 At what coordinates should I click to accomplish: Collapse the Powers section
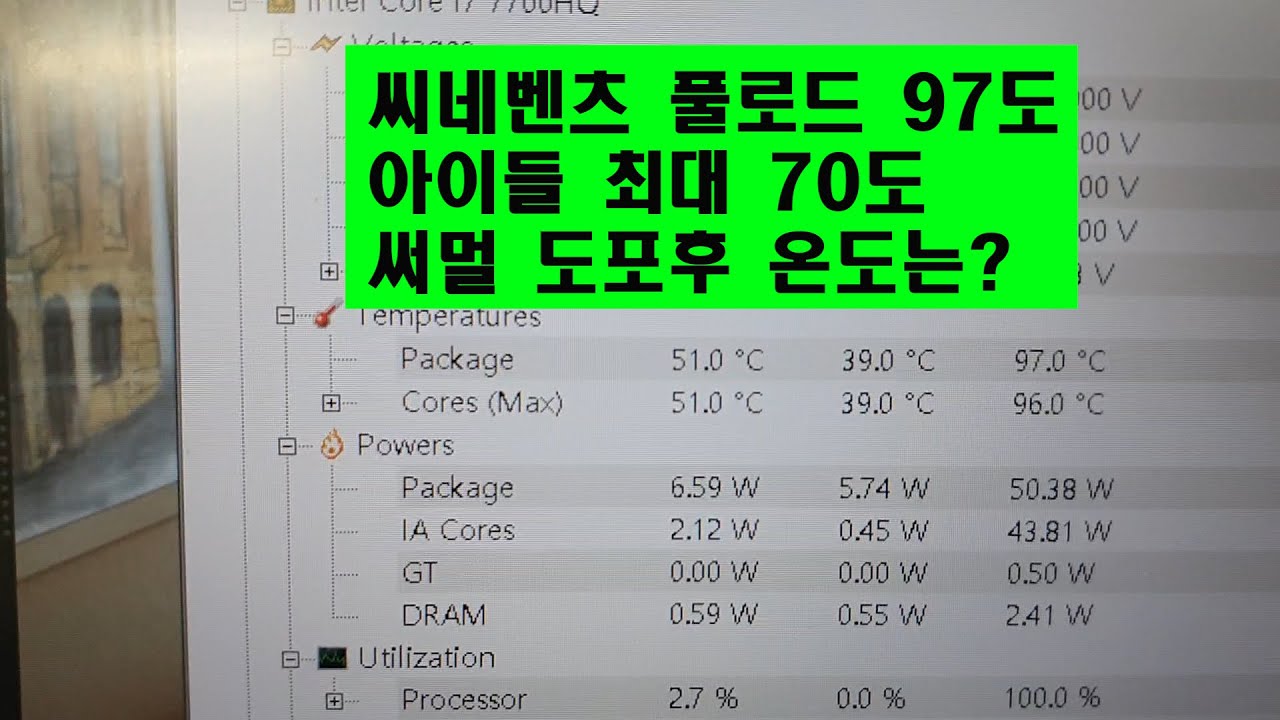pos(289,448)
